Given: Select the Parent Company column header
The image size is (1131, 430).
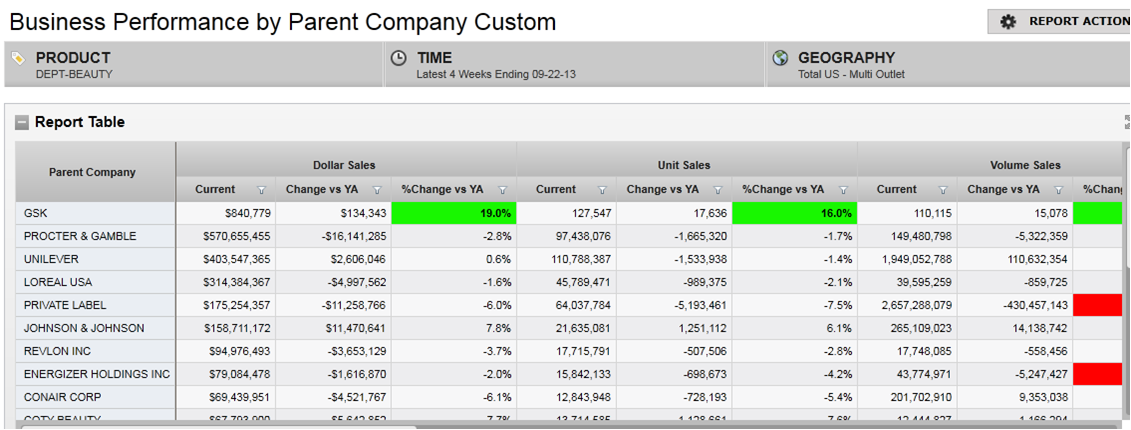Looking at the screenshot, I should 91,172.
